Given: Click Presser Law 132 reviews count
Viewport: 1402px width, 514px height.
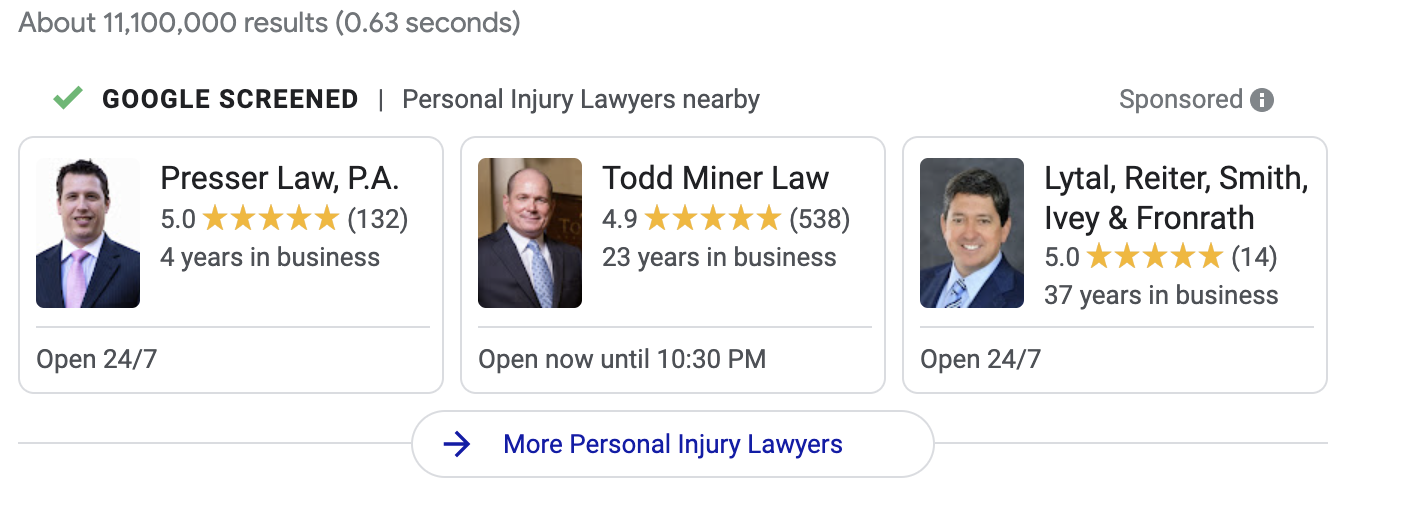Looking at the screenshot, I should [378, 218].
